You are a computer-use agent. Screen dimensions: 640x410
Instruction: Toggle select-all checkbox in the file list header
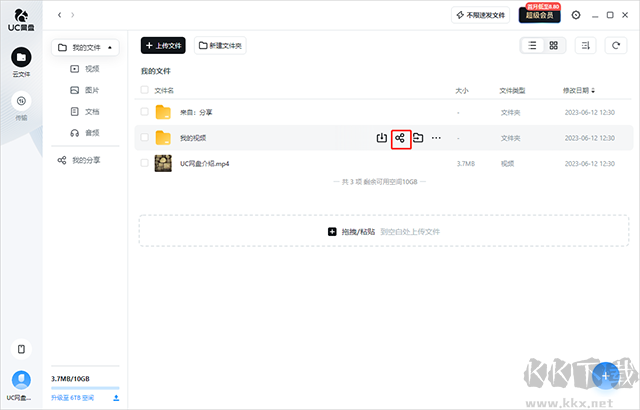click(145, 90)
